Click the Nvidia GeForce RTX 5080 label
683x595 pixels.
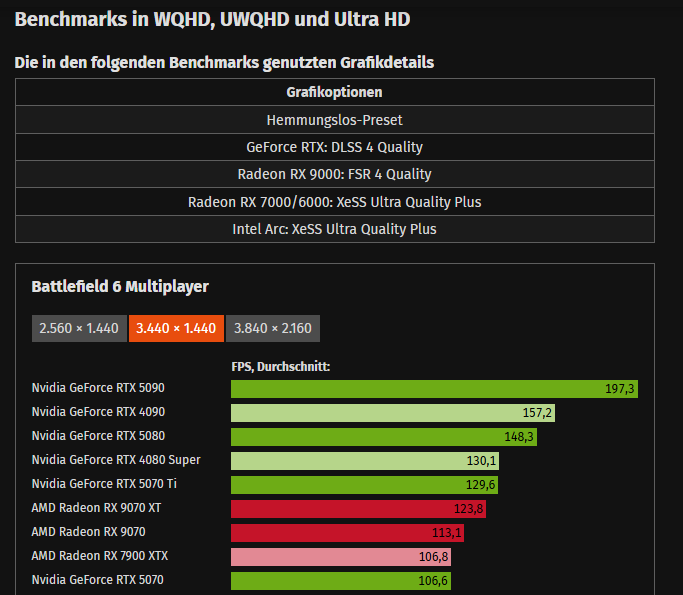point(98,436)
